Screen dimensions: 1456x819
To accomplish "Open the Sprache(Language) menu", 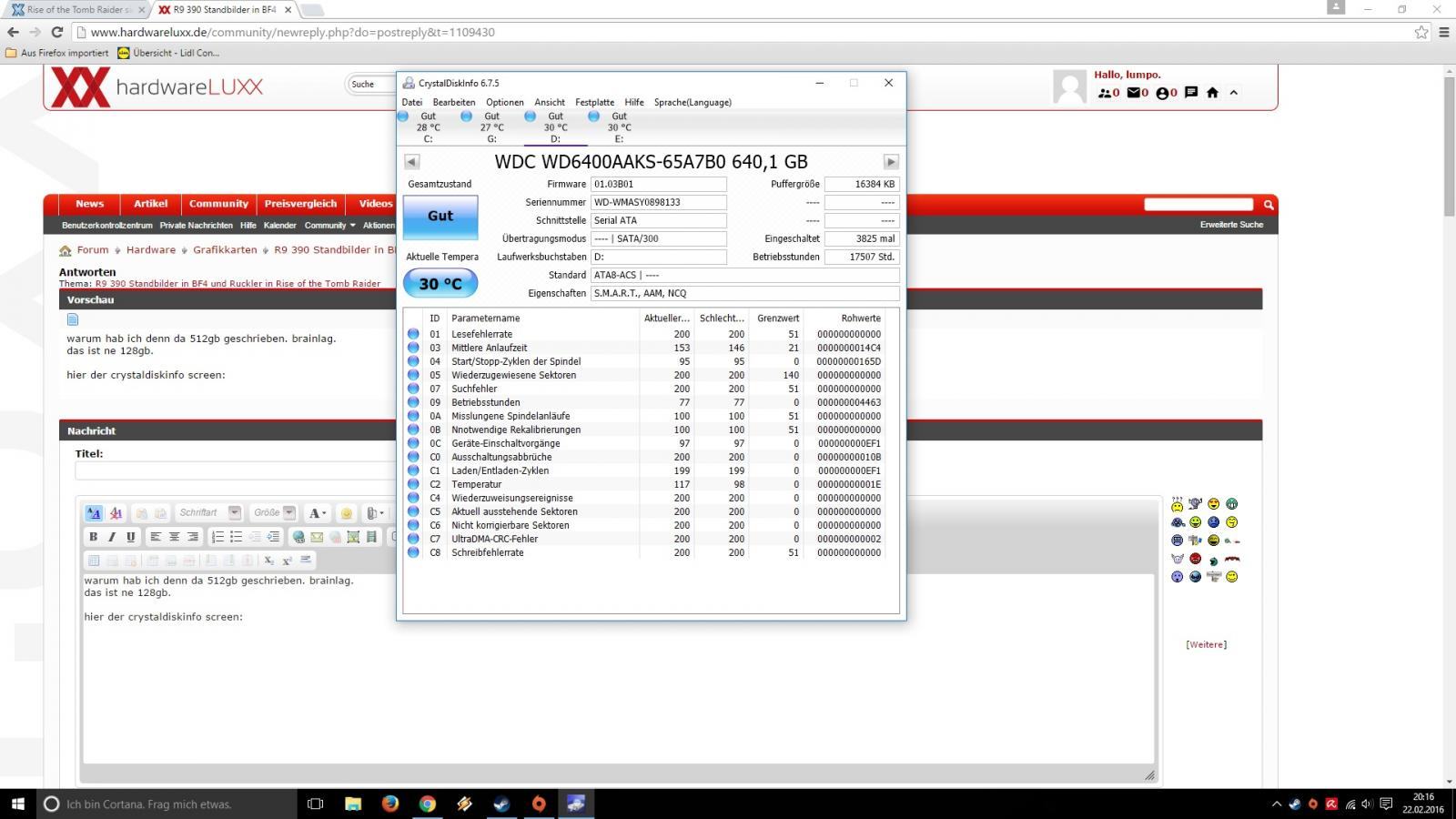I will click(693, 102).
